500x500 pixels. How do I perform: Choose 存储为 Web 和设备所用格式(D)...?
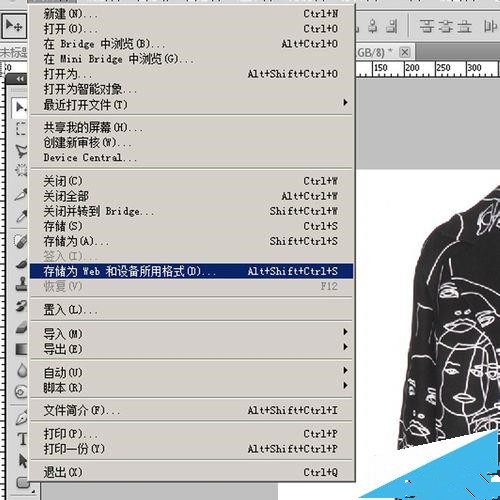coord(191,271)
